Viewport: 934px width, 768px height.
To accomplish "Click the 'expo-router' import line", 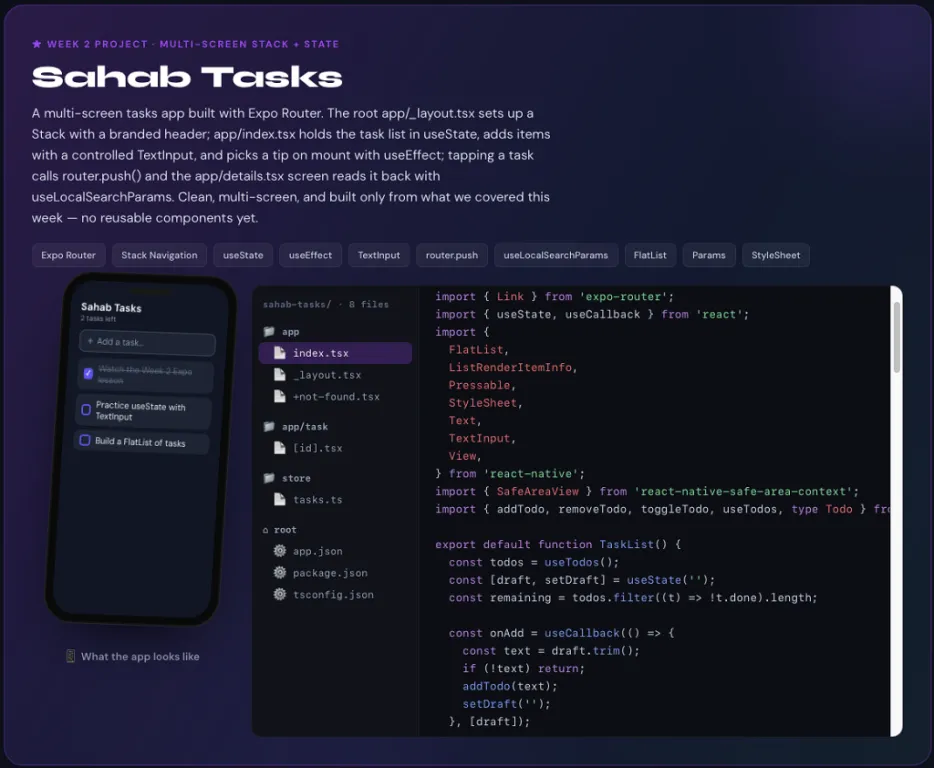I will pyautogui.click(x=554, y=296).
